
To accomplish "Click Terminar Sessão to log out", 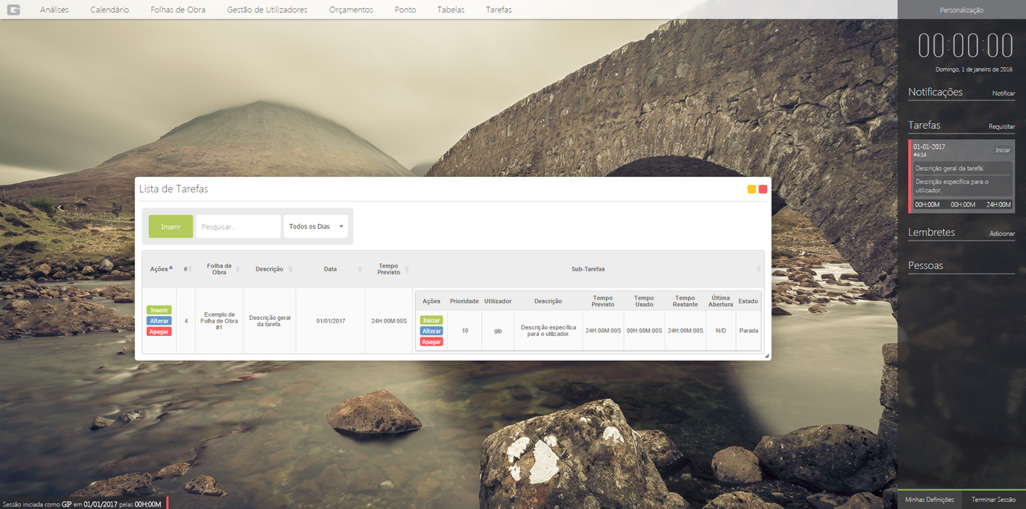I will pos(993,499).
